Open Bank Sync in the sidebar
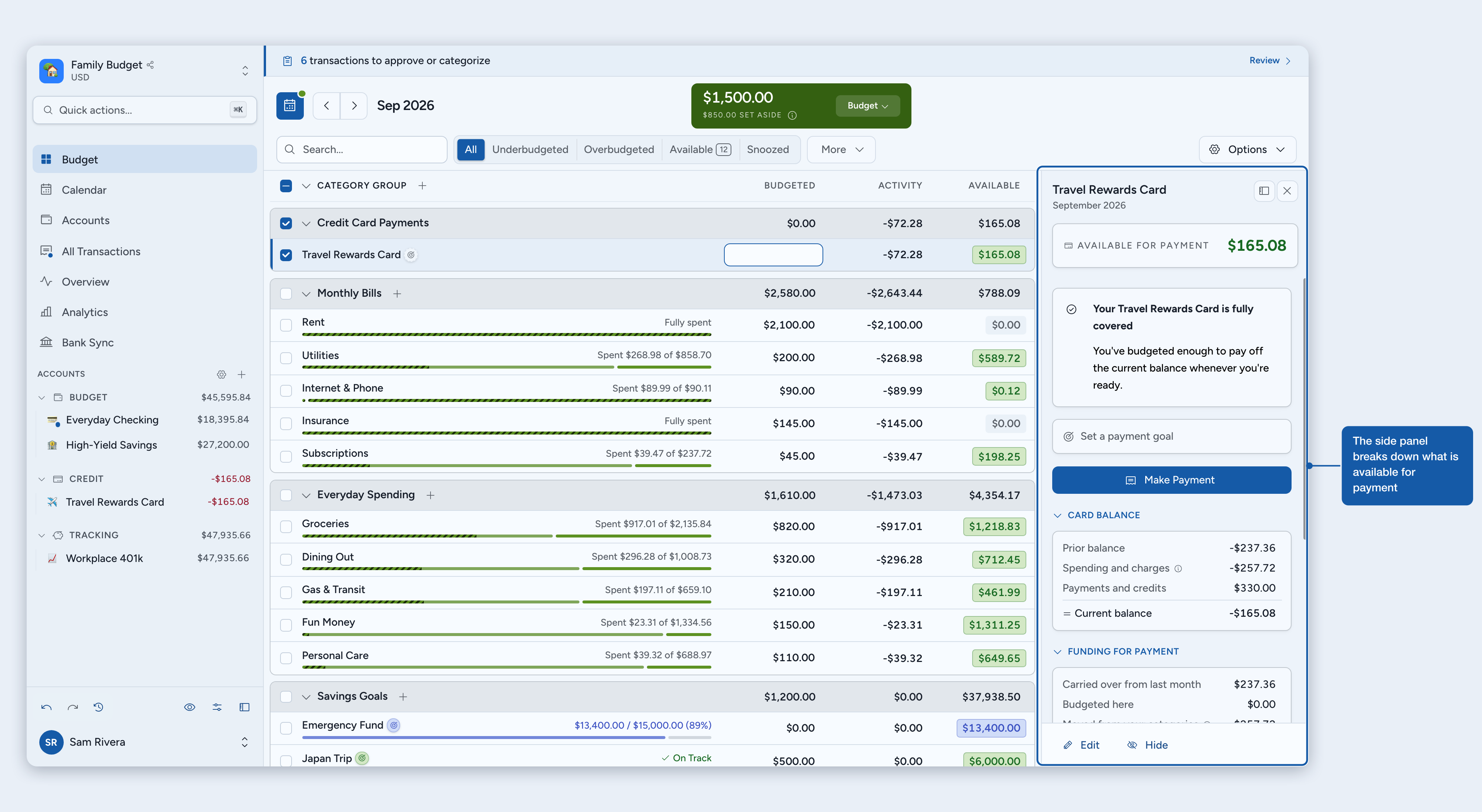This screenshot has width=1482, height=812. click(x=144, y=343)
